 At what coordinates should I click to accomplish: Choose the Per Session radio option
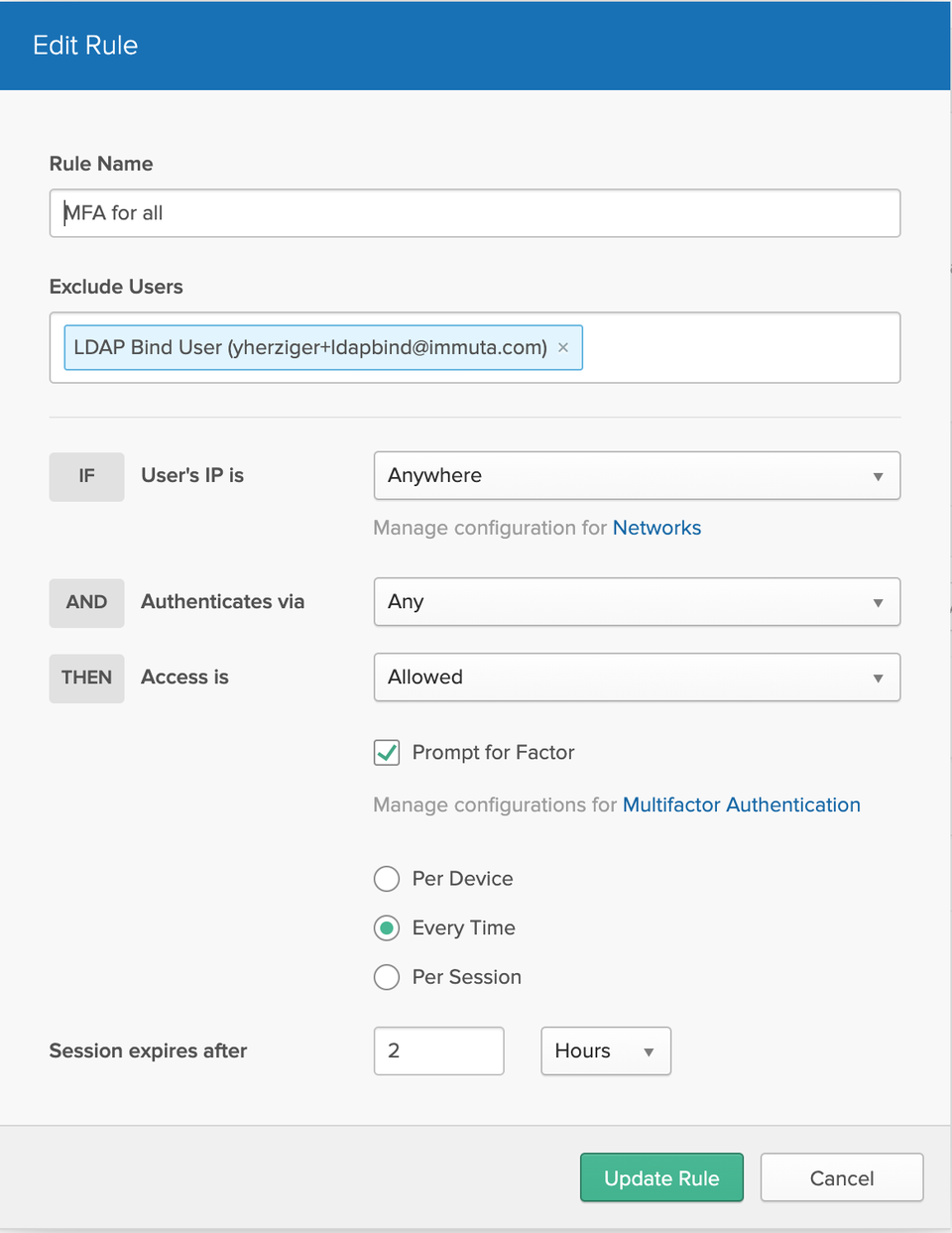pyautogui.click(x=387, y=977)
